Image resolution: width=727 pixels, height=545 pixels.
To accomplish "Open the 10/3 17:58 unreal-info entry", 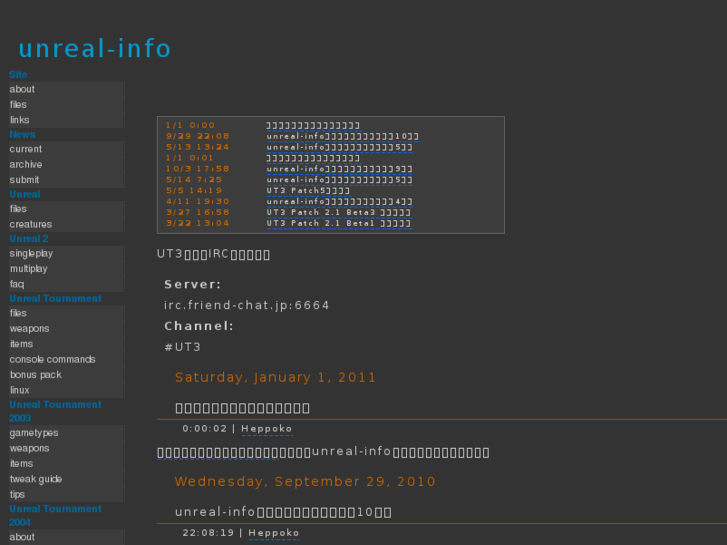I will (339, 169).
